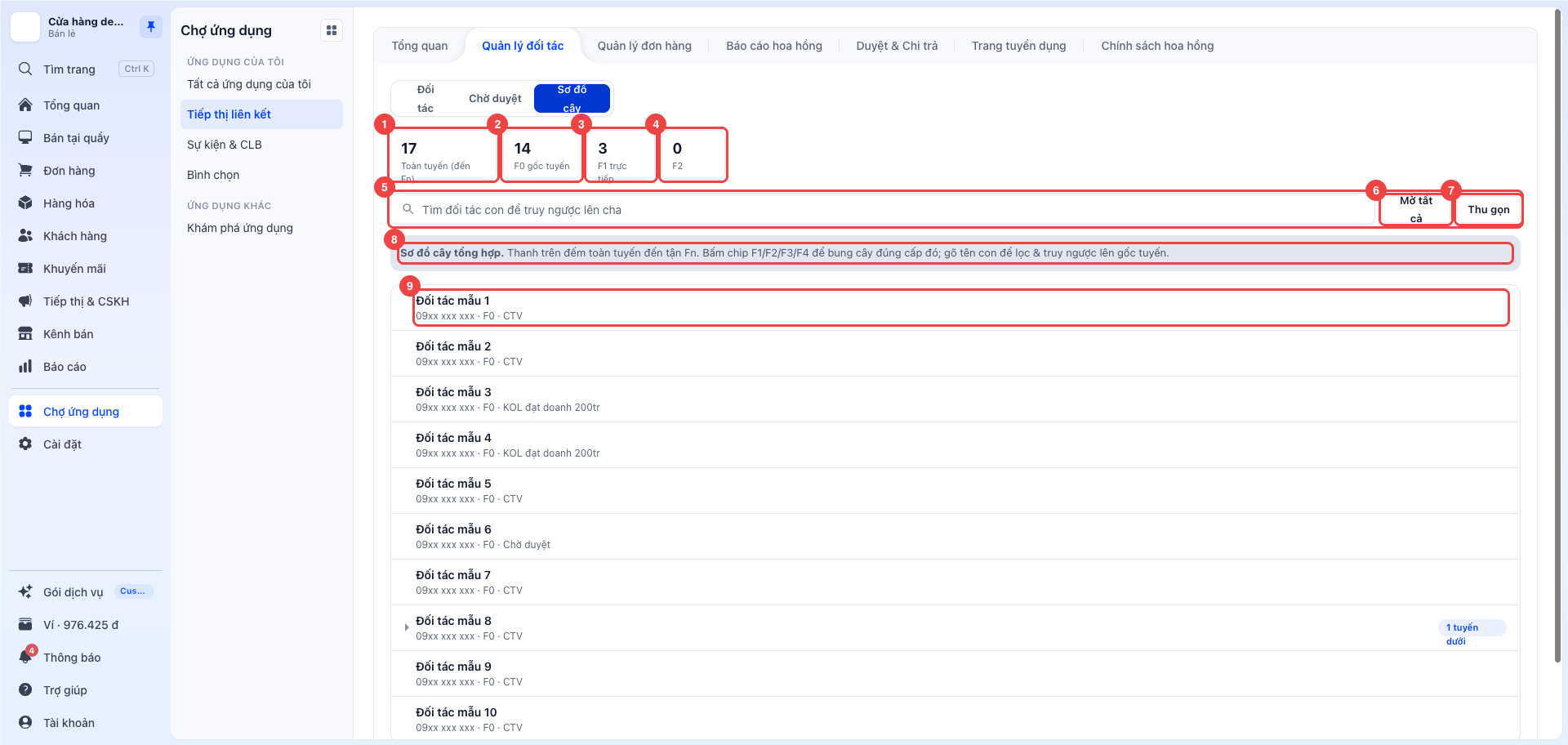Open Thông báo bell icon
The width and height of the screenshot is (1568, 745).
point(25,658)
